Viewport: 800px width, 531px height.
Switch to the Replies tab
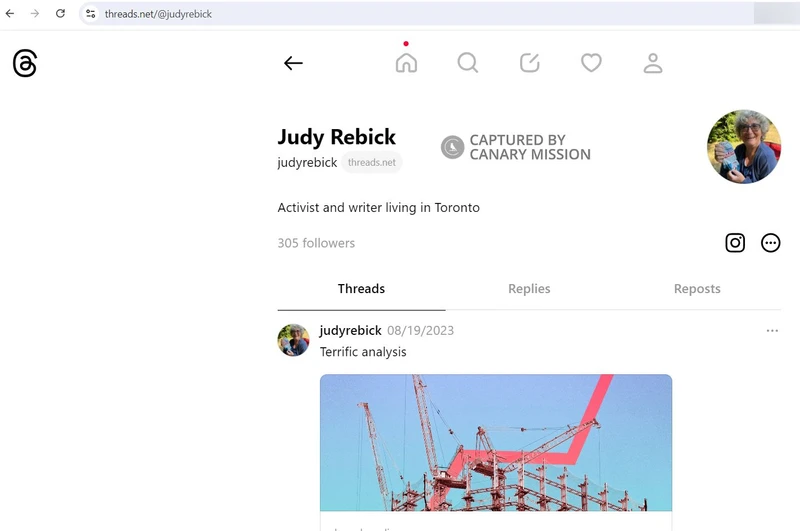[x=529, y=289]
